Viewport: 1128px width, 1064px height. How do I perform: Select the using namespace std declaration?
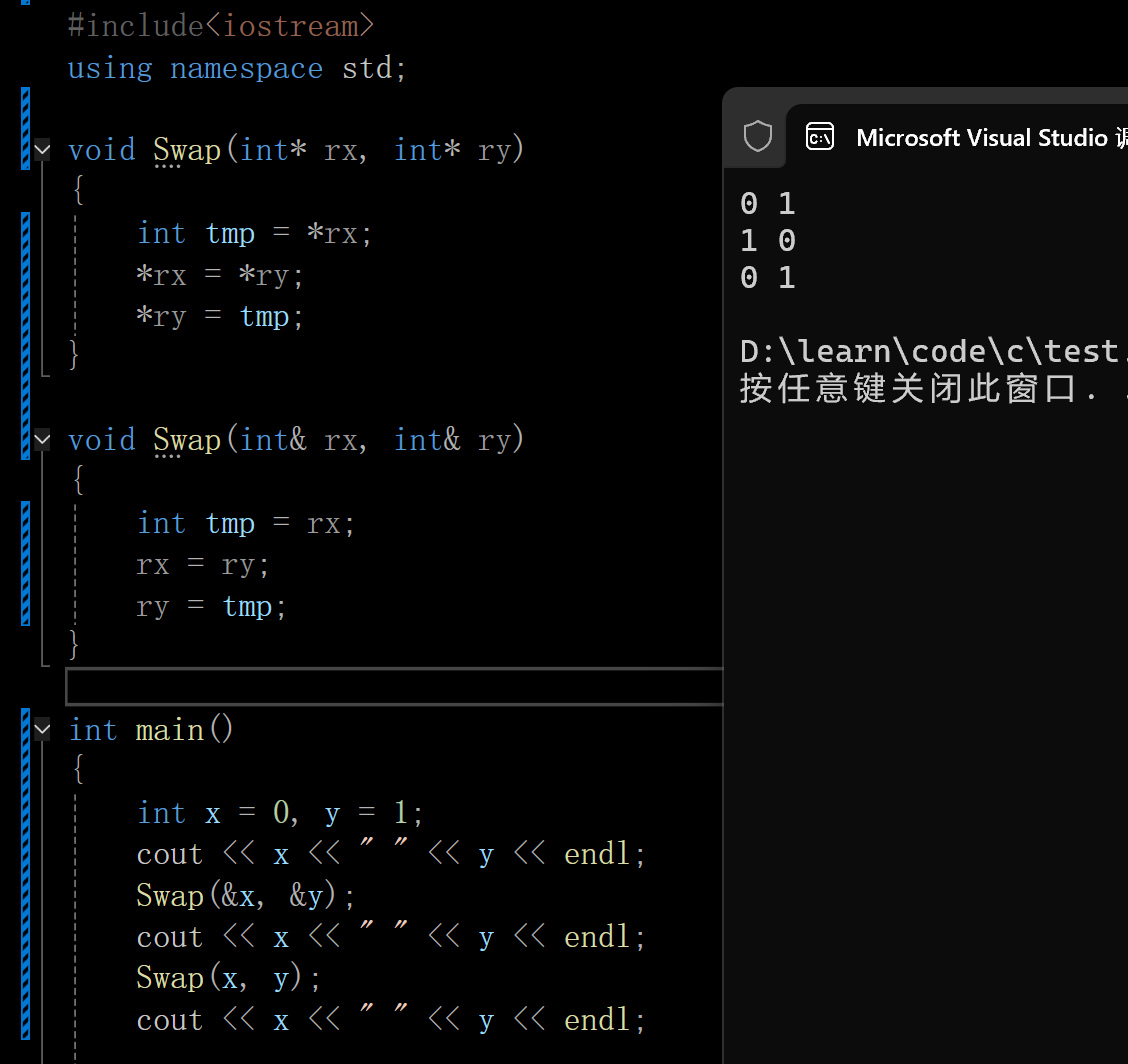pos(235,67)
